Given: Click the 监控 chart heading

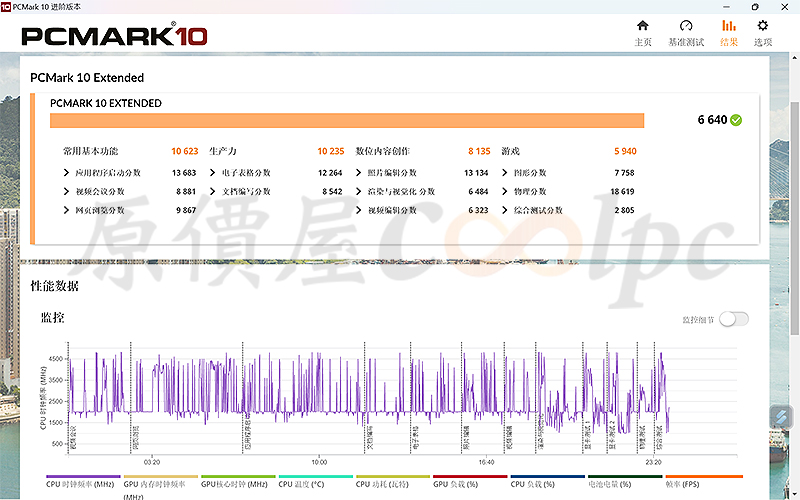Looking at the screenshot, I should point(53,318).
